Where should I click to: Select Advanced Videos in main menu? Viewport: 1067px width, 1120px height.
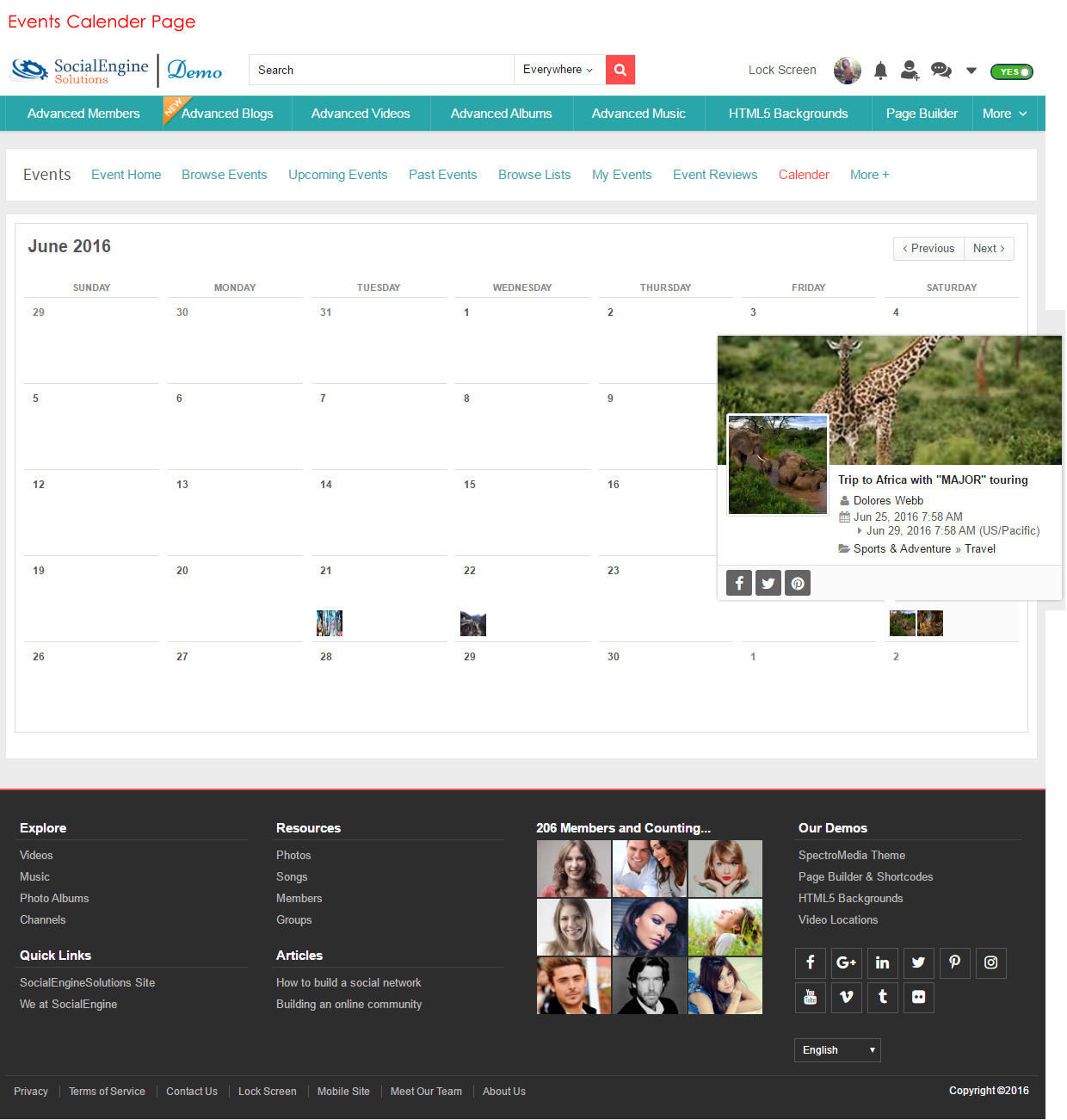pyautogui.click(x=361, y=114)
